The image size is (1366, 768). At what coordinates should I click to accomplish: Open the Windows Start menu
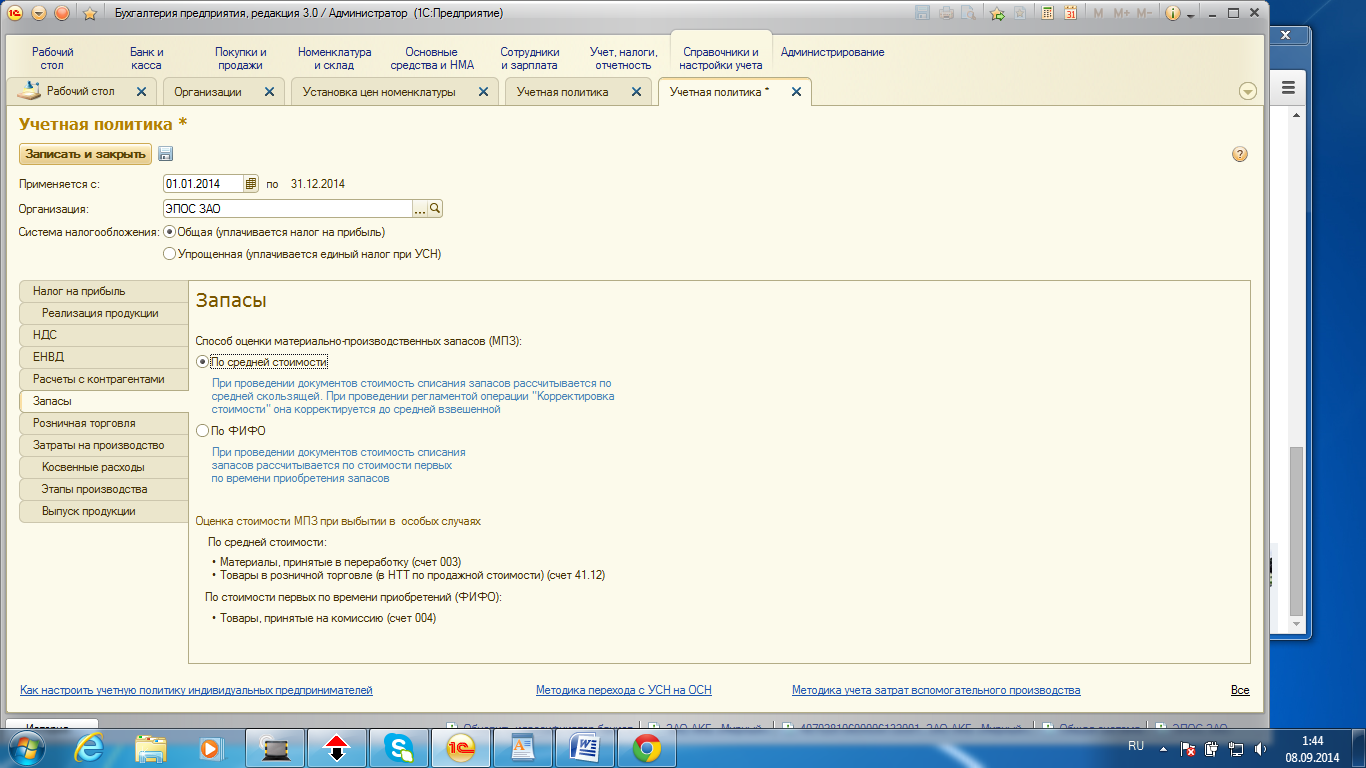click(x=26, y=747)
